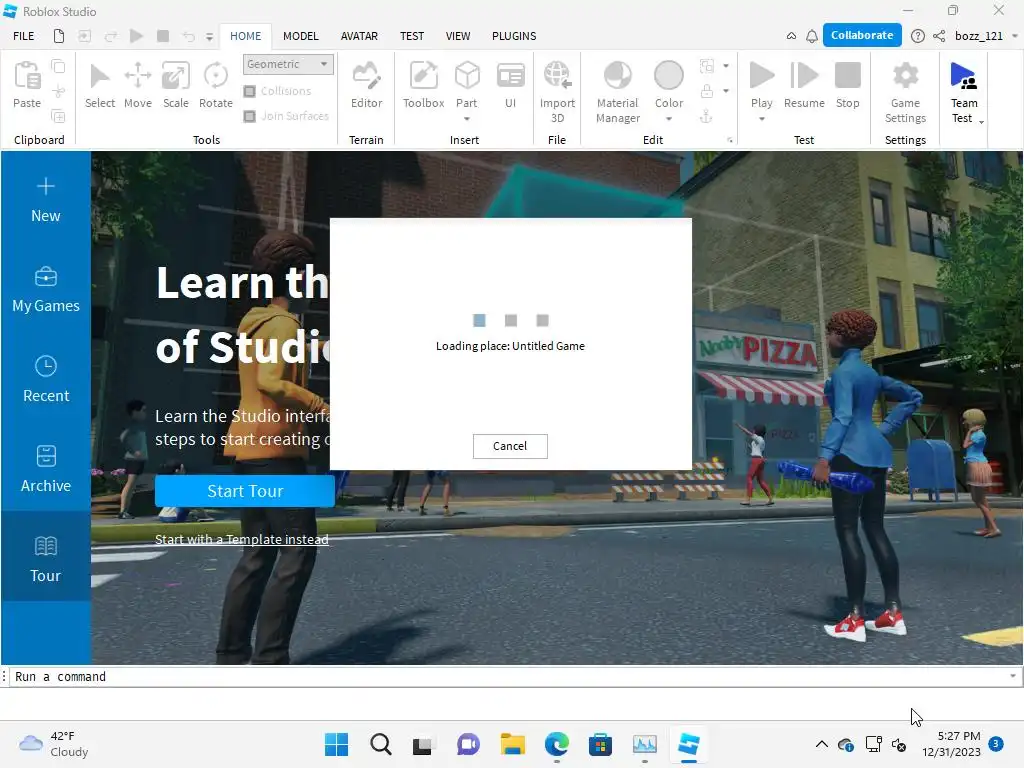Open the Play mode dropdown arrow
1024x768 pixels.
point(761,119)
